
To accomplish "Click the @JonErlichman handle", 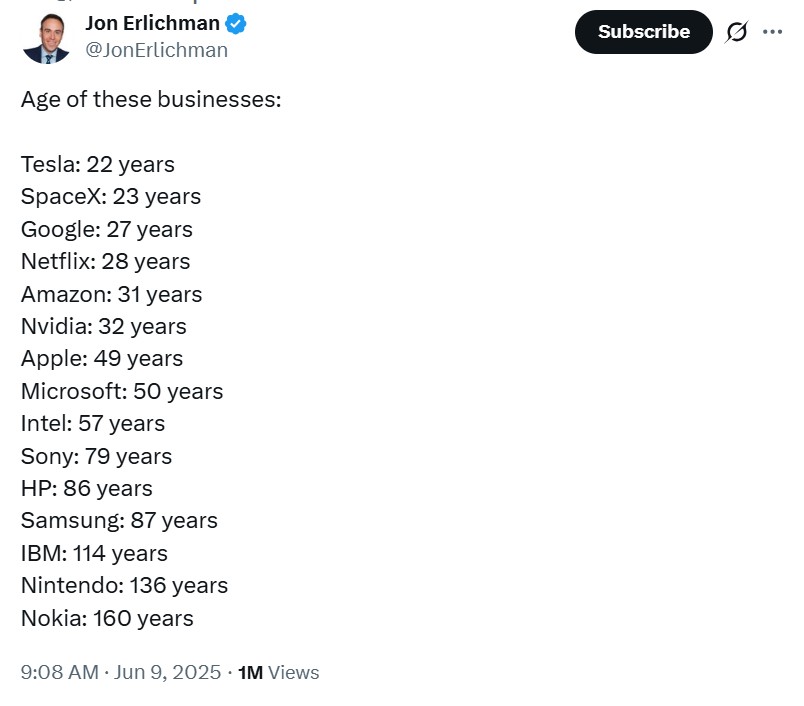I will coord(156,50).
